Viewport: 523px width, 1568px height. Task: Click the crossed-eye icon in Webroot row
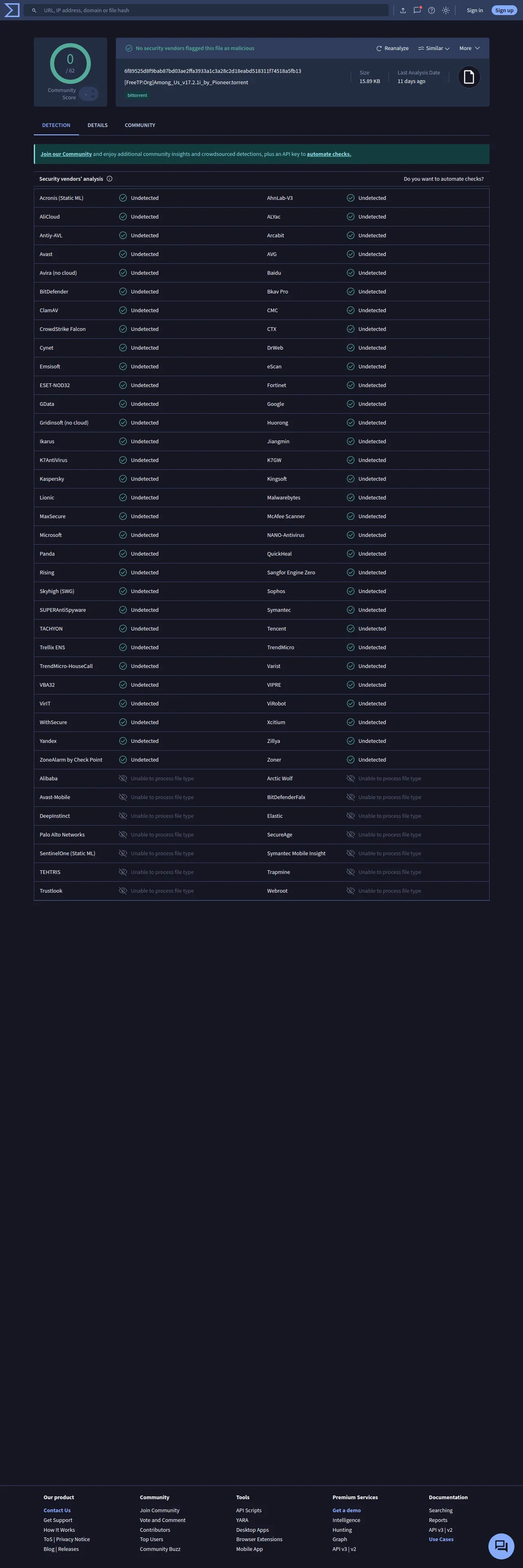(351, 891)
